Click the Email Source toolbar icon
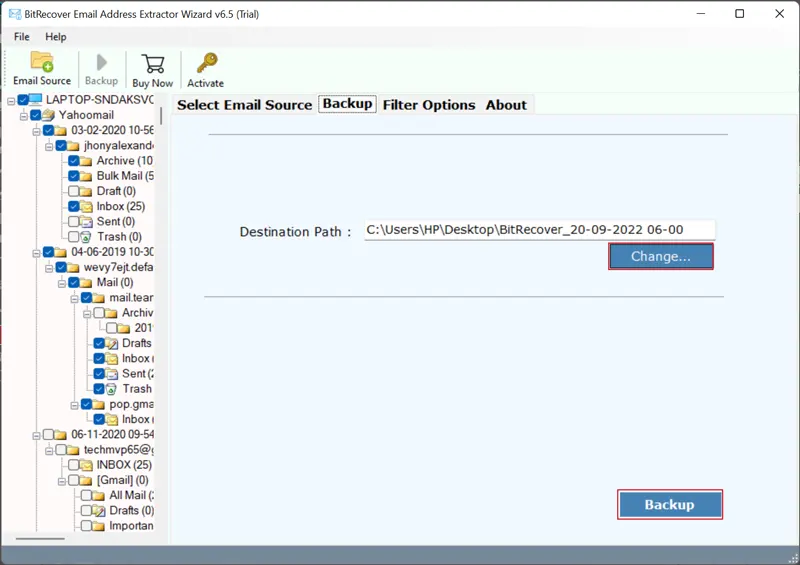Image resolution: width=800 pixels, height=565 pixels. point(42,63)
